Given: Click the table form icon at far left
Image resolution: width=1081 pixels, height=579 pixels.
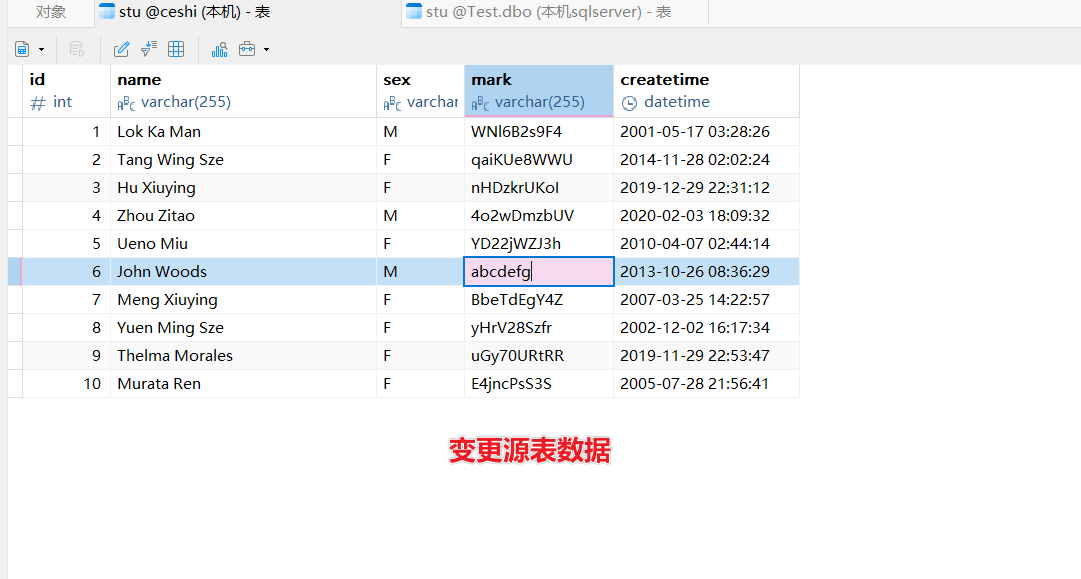Looking at the screenshot, I should pos(21,48).
